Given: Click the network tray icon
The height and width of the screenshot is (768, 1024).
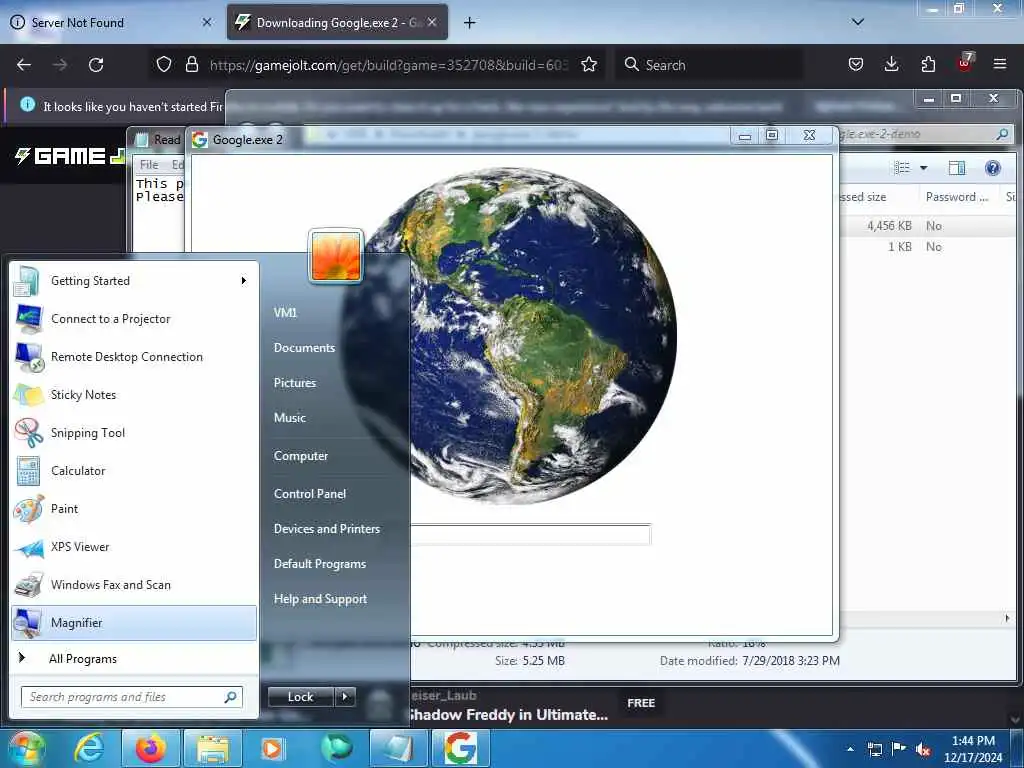Looking at the screenshot, I should click(874, 749).
